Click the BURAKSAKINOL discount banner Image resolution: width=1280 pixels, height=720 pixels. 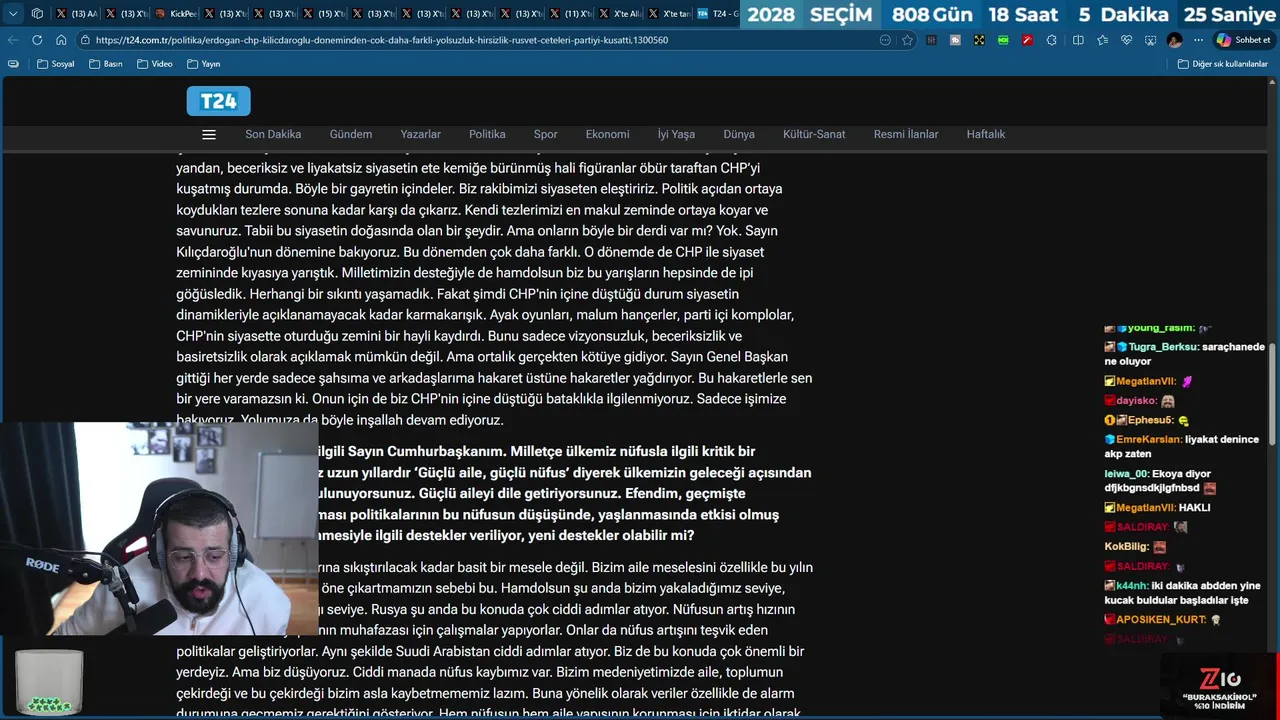tap(1218, 685)
